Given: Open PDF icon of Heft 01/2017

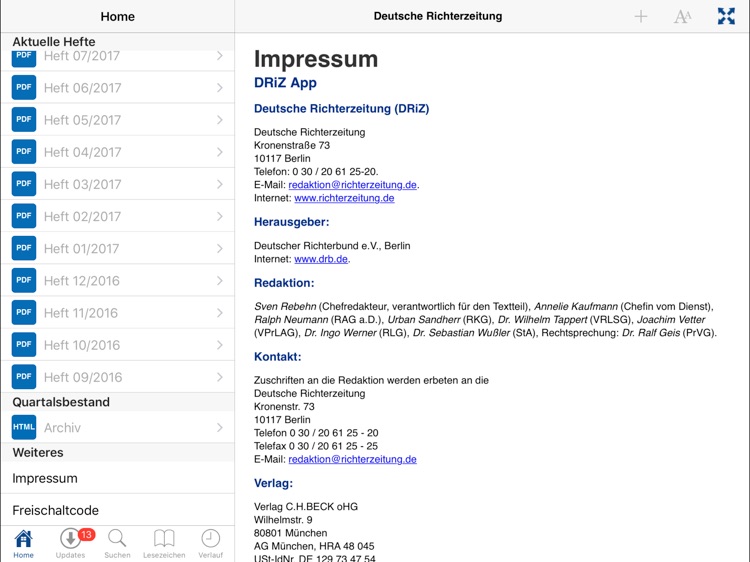Looking at the screenshot, I should (x=24, y=248).
